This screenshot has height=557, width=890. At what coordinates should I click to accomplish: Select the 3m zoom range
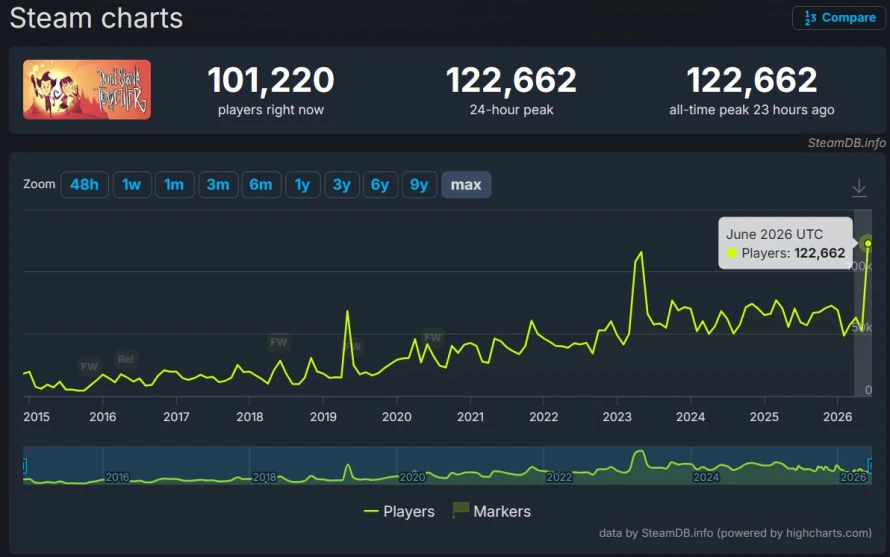tap(218, 185)
